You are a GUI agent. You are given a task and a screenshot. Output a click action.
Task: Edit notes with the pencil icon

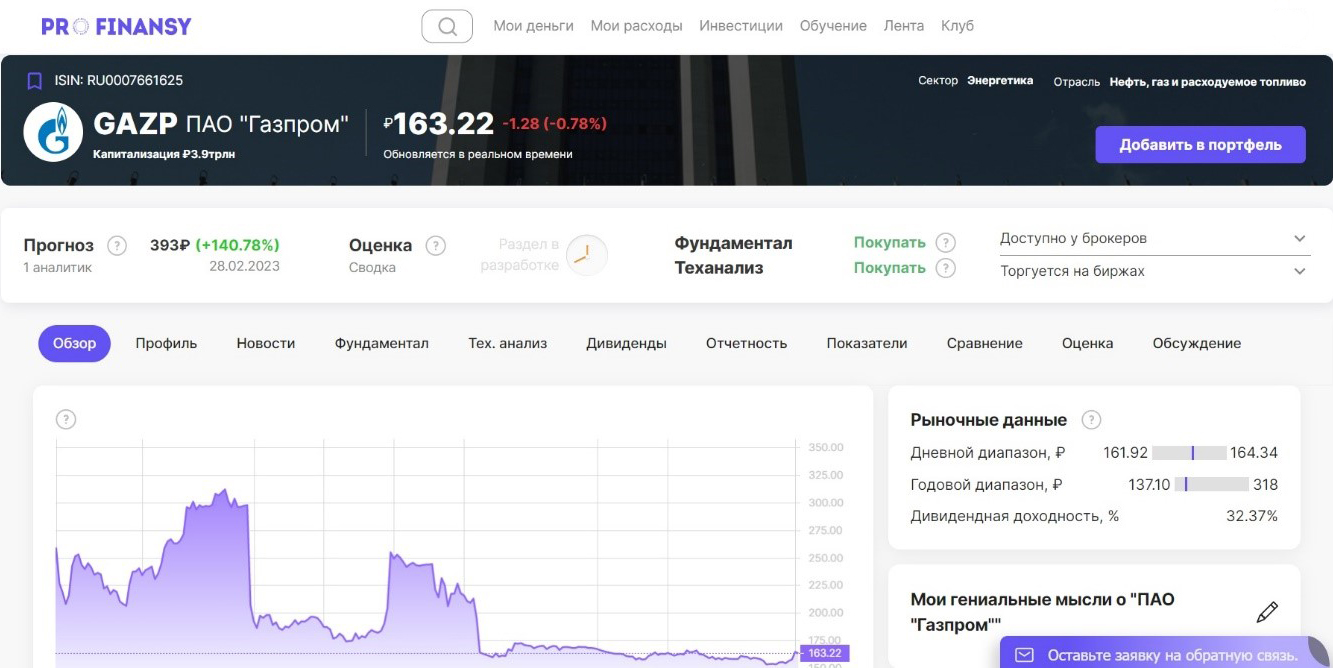pyautogui.click(x=1267, y=612)
